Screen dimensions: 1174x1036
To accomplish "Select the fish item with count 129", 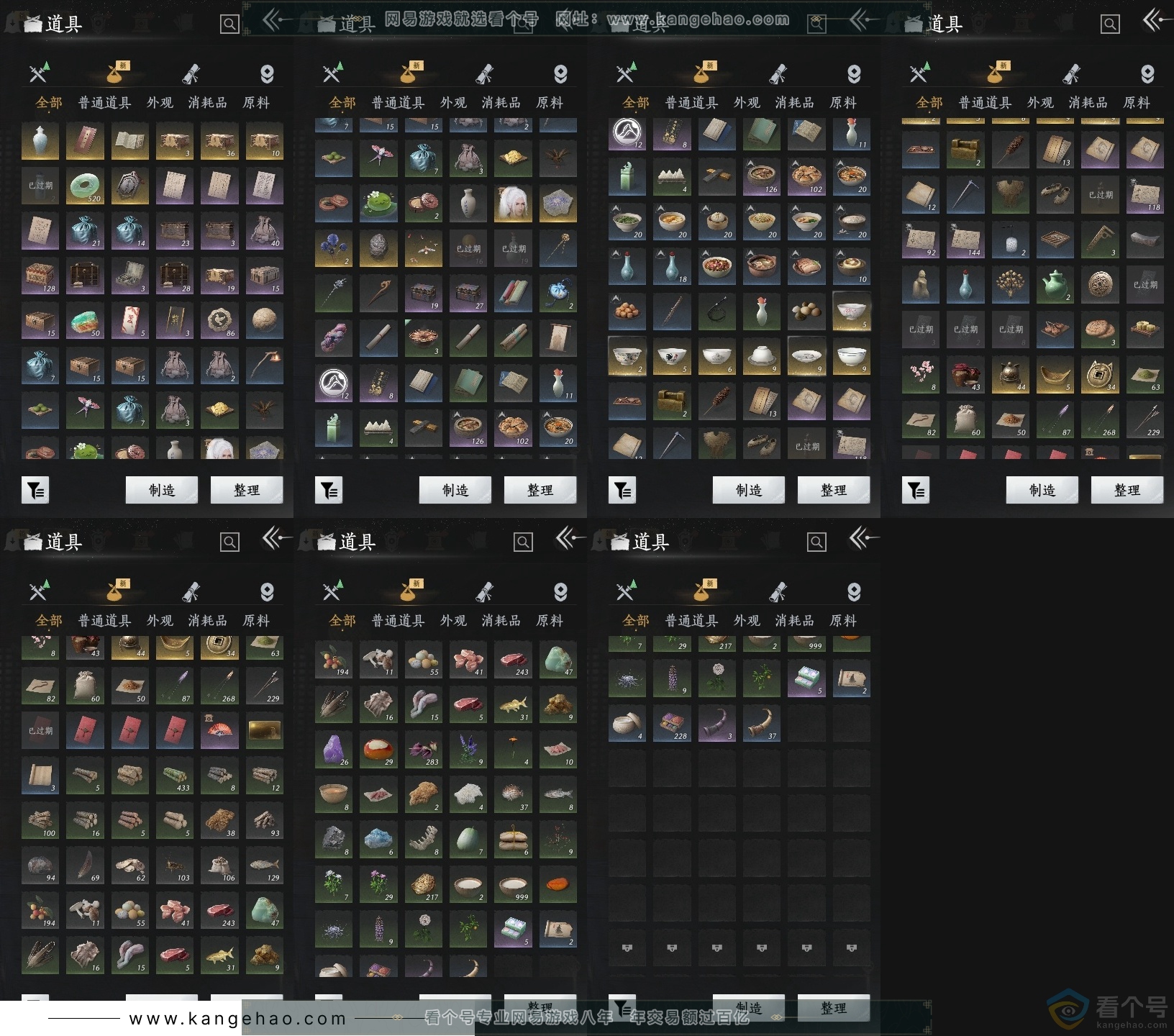I will (264, 865).
